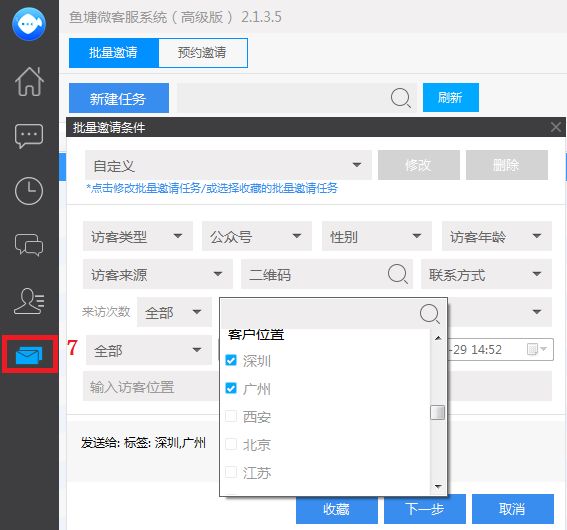The height and width of the screenshot is (530, 567).
Task: Click the 下一步 button
Action: pyautogui.click(x=425, y=509)
